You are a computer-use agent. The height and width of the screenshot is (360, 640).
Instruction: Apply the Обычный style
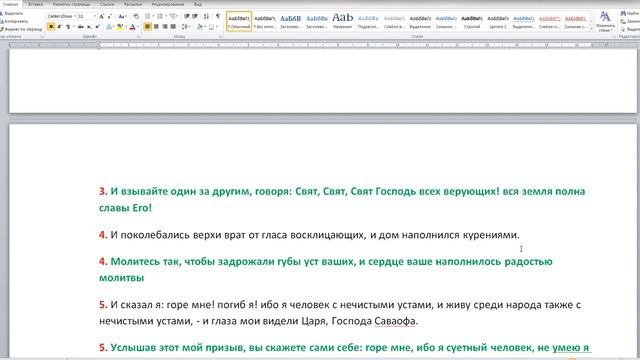239,21
